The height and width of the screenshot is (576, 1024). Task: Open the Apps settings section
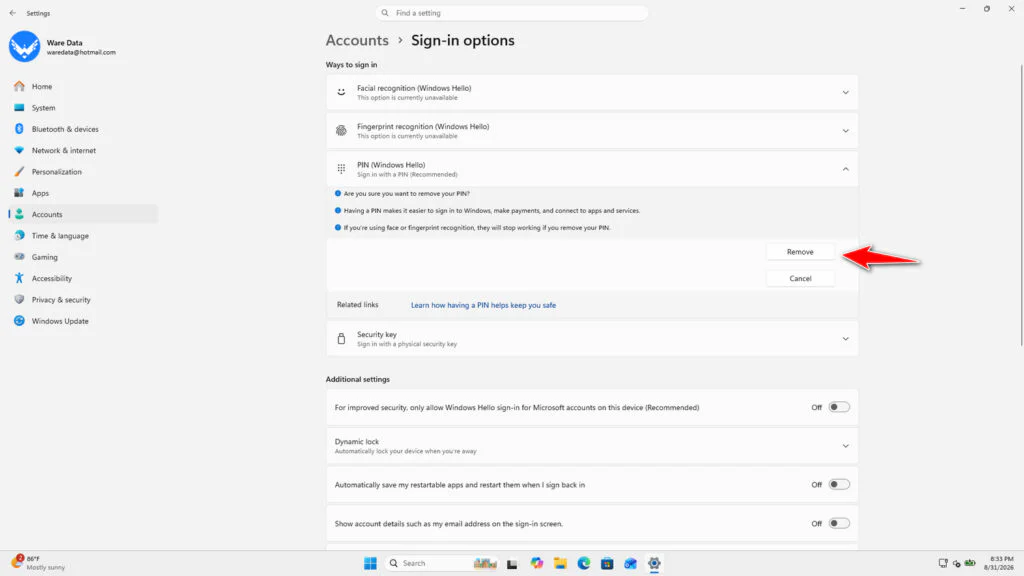[40, 193]
